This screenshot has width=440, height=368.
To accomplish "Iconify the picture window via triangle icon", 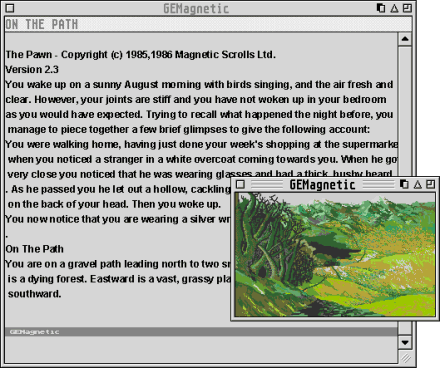I will [417, 184].
